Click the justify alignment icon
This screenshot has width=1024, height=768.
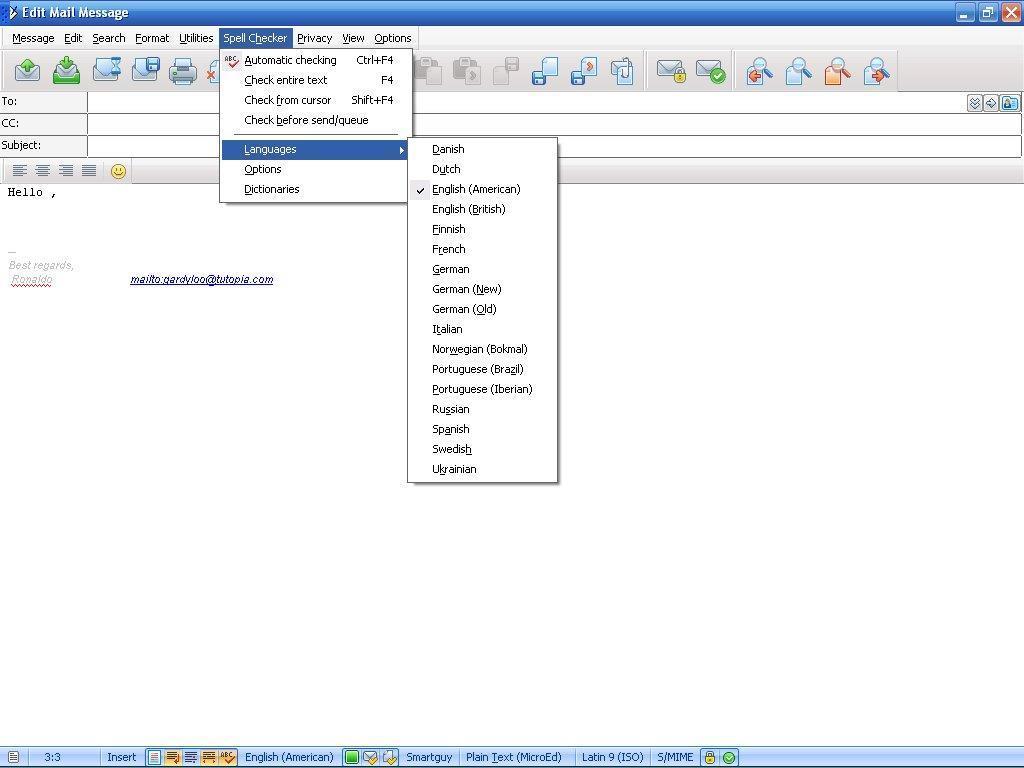tap(89, 171)
